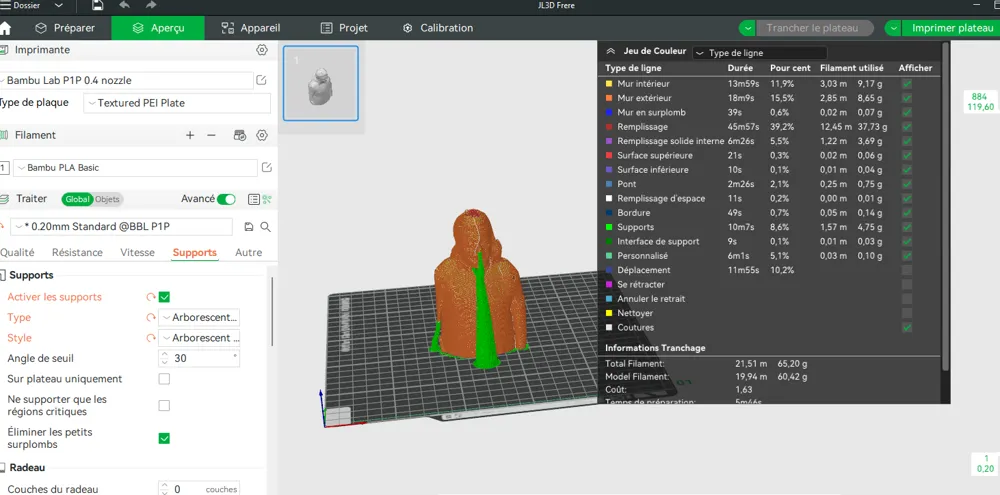The width and height of the screenshot is (1000, 495).
Task: Click the Supports green color swatch
Action: [x=608, y=227]
